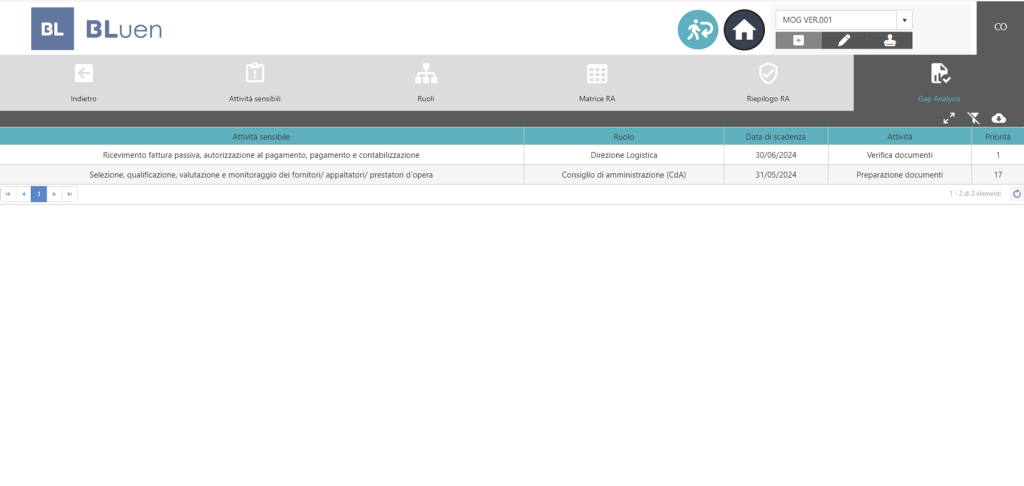Click Verifica documenti cell
Image resolution: width=1024 pixels, height=486 pixels.
click(x=899, y=155)
